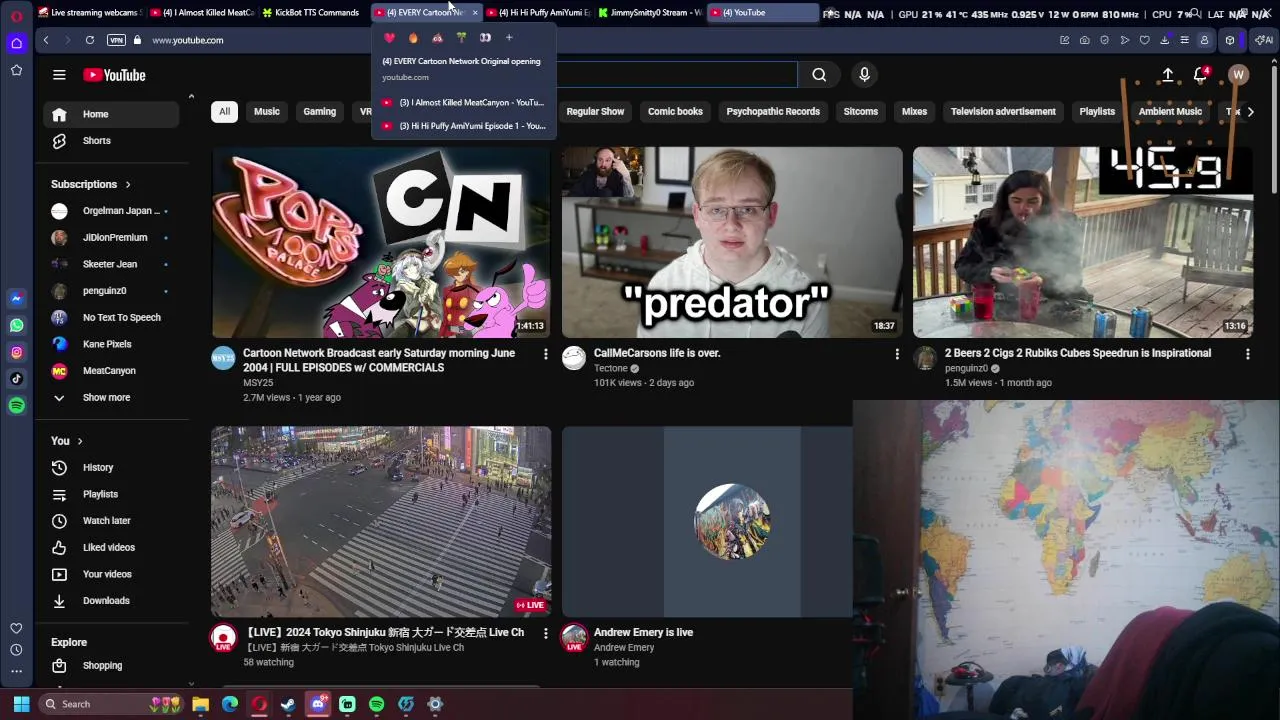Viewport: 1280px width, 720px height.
Task: Select the Regular Show filter chip
Action: pyautogui.click(x=595, y=112)
